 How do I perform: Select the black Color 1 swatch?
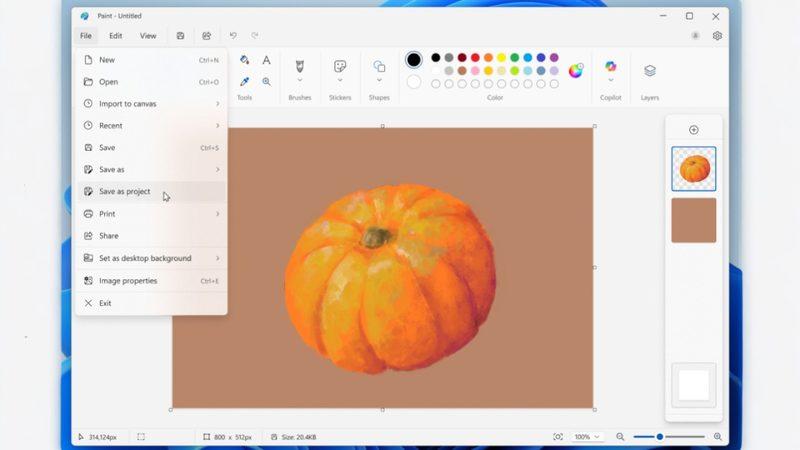coord(414,60)
